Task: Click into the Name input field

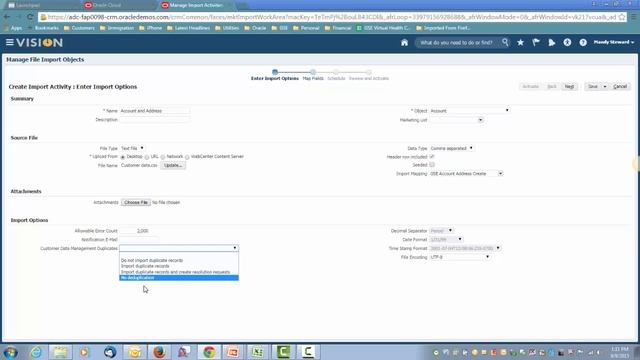Action: coord(155,111)
